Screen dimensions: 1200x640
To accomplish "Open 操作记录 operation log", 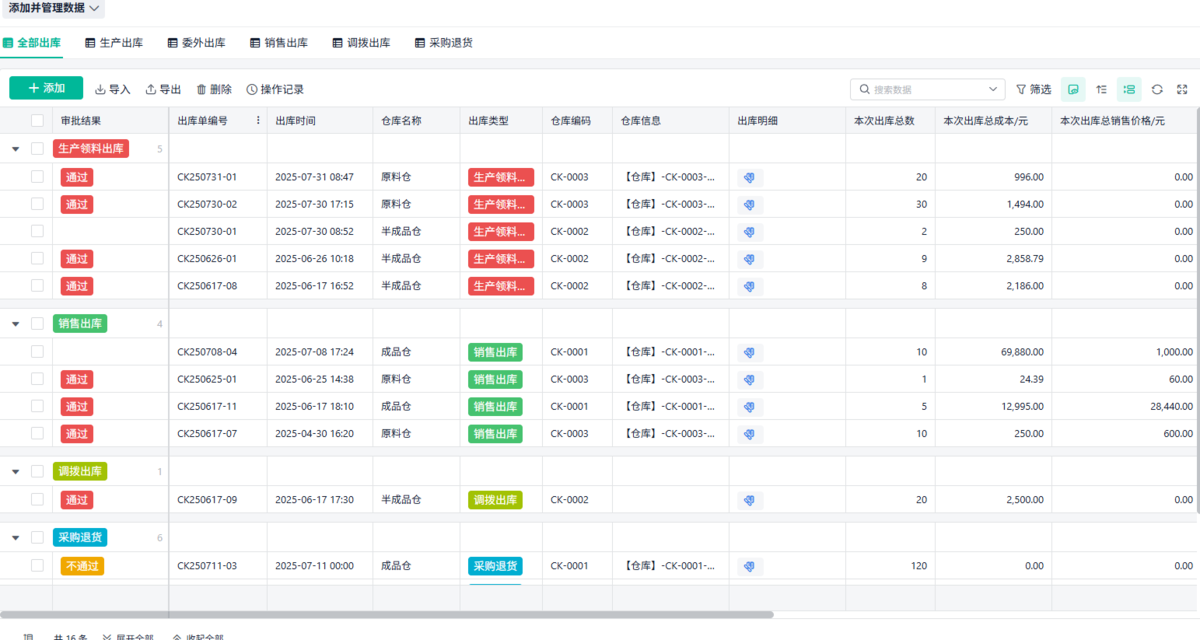I will [275, 89].
